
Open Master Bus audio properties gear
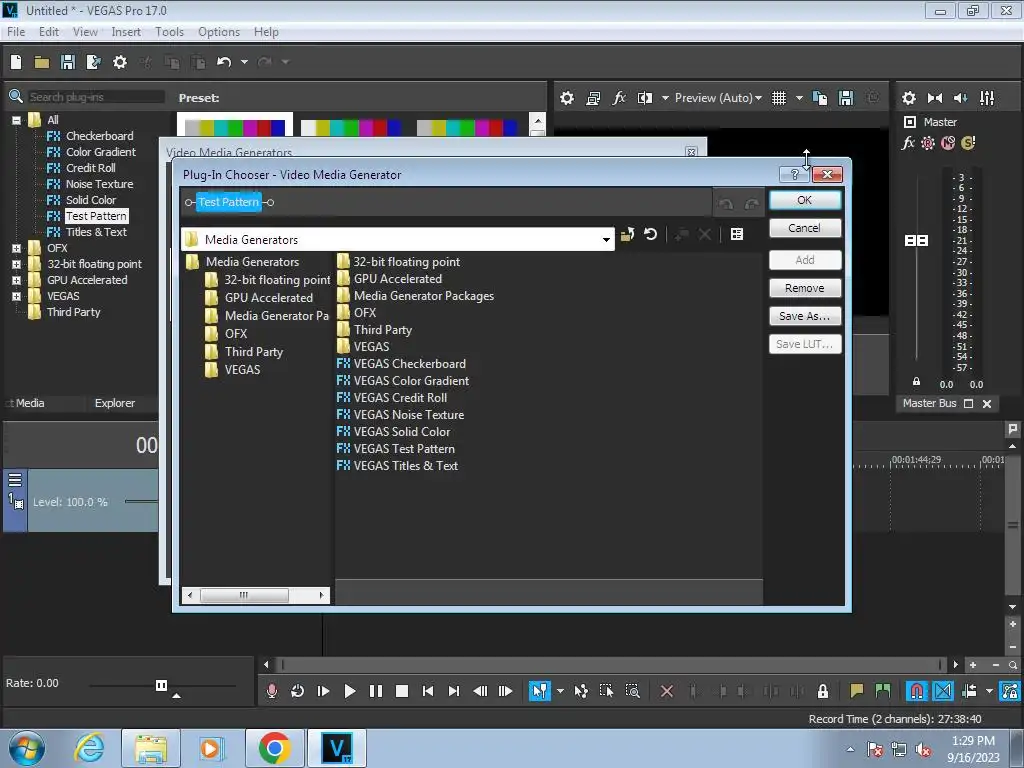tap(908, 98)
